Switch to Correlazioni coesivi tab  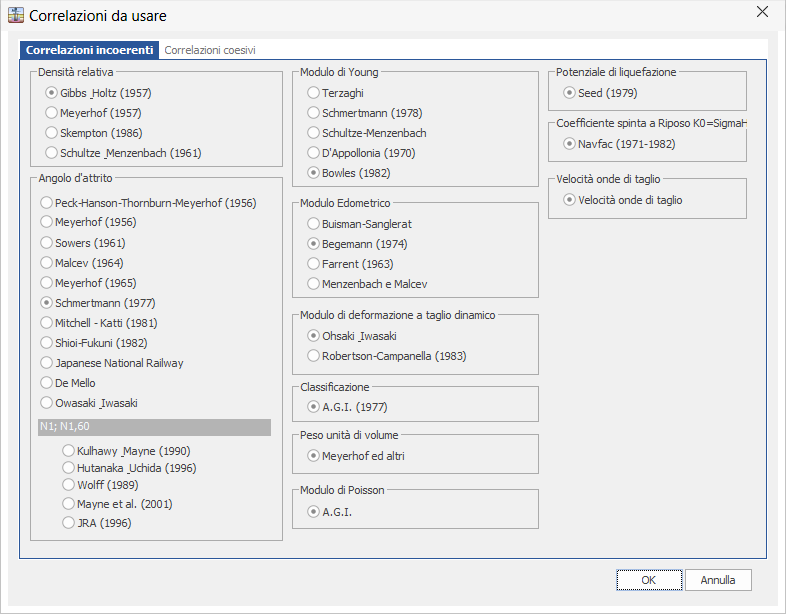(210, 50)
